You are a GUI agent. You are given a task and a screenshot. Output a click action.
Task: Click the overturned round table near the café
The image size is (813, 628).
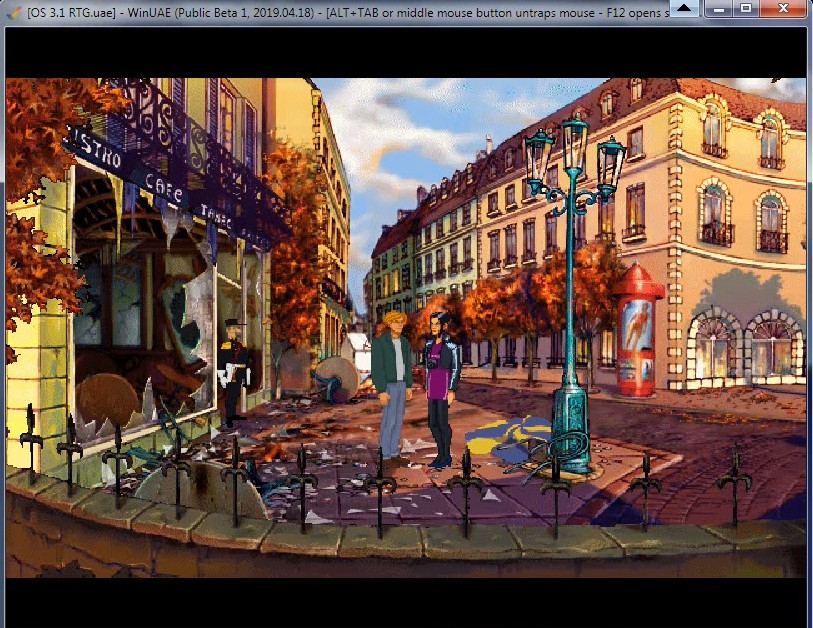pos(336,382)
